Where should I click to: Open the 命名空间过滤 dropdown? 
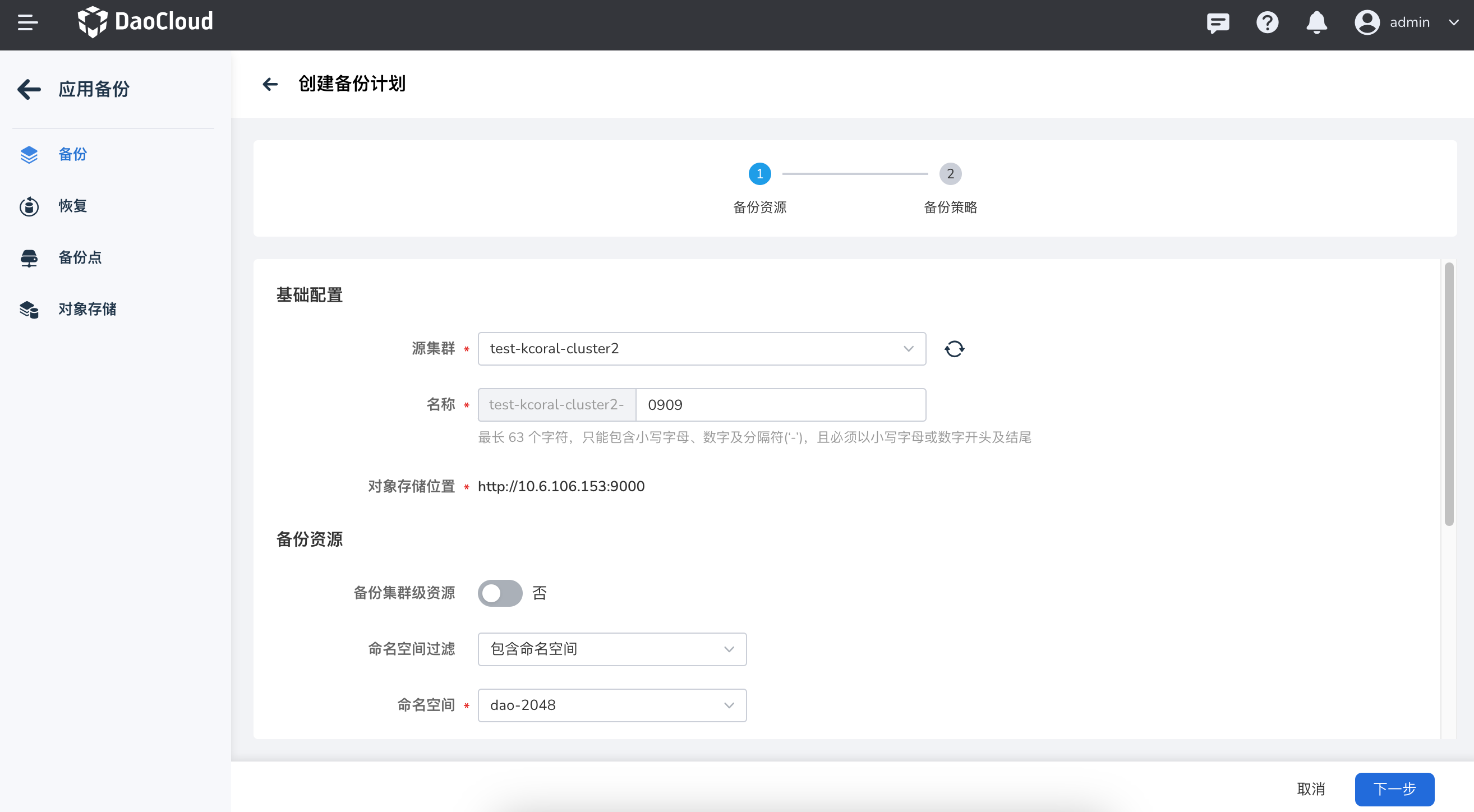(x=612, y=649)
